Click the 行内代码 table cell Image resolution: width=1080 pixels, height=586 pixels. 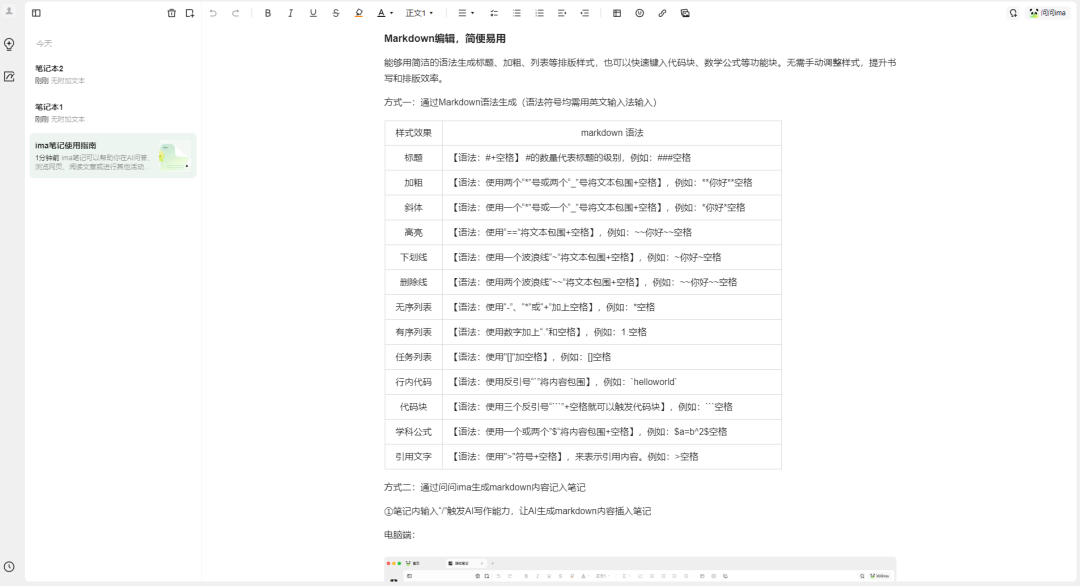[413, 382]
